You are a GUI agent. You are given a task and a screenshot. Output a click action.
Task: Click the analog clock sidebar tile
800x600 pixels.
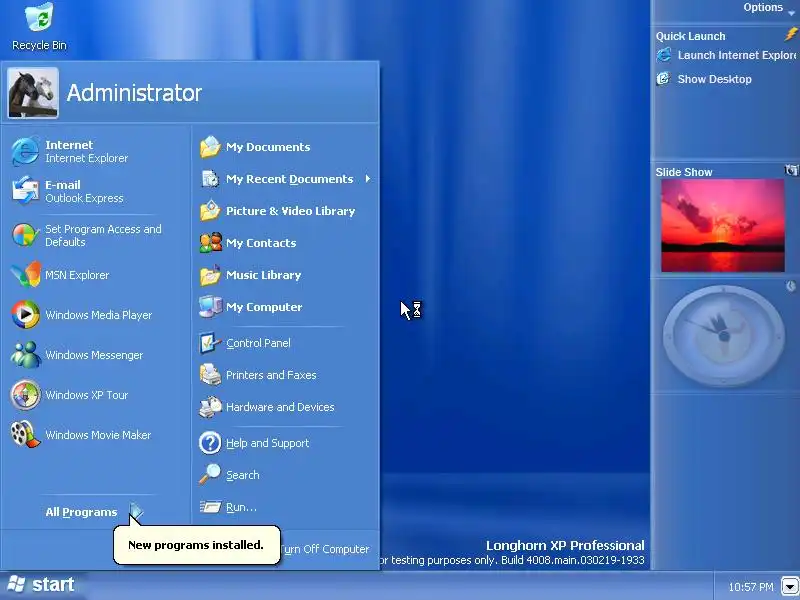[723, 336]
